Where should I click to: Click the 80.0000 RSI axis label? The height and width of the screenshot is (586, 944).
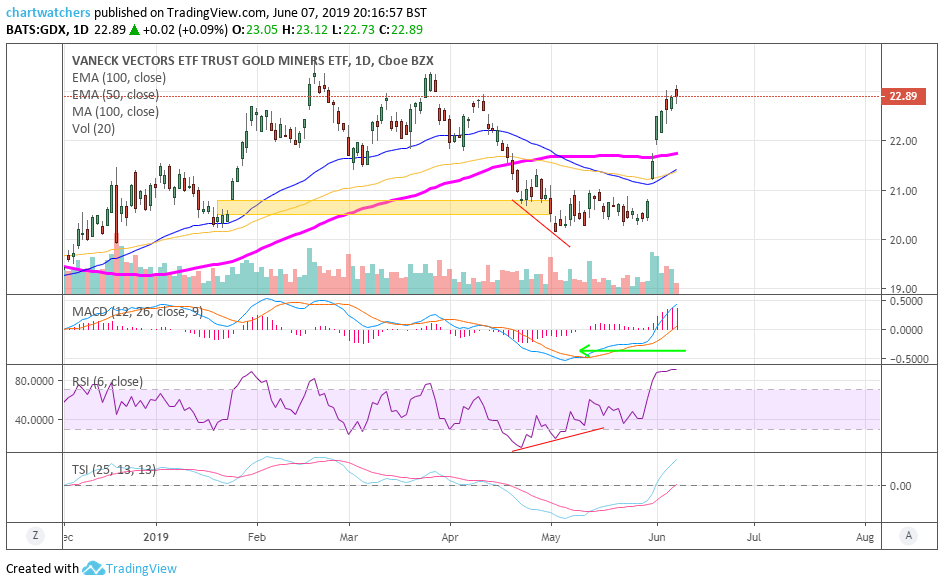click(x=35, y=381)
